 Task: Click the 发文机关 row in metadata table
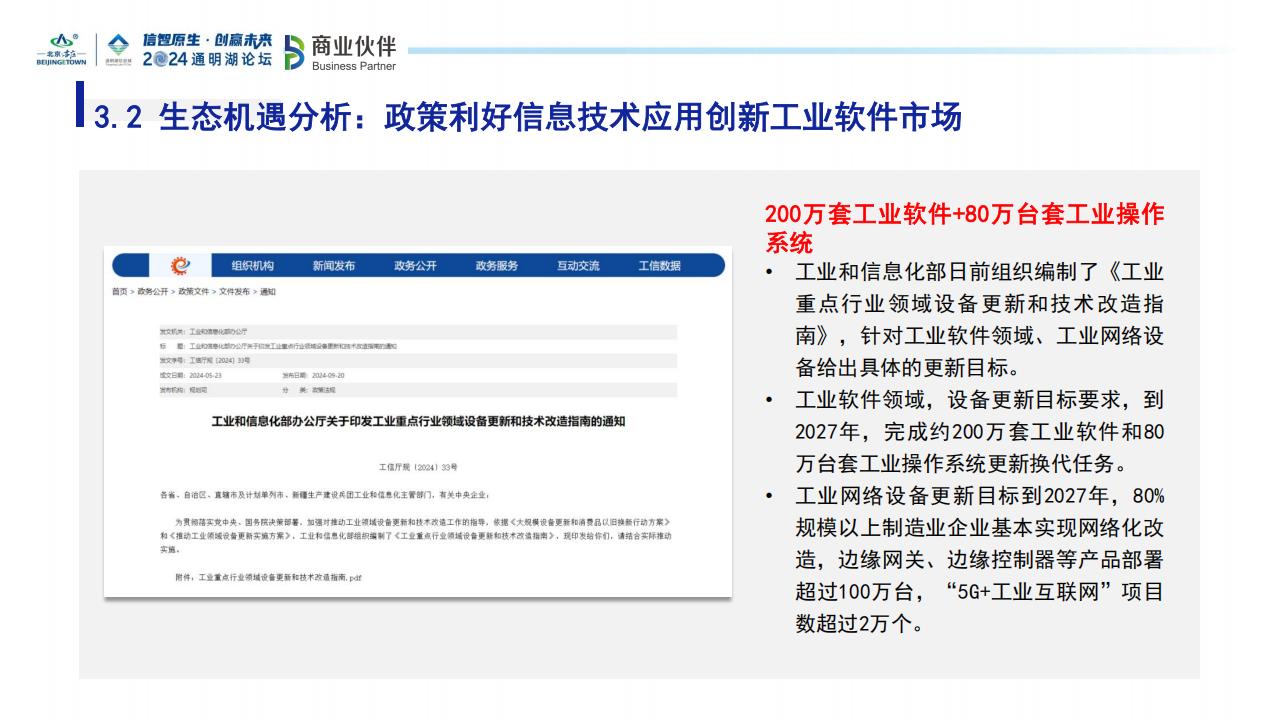point(418,330)
